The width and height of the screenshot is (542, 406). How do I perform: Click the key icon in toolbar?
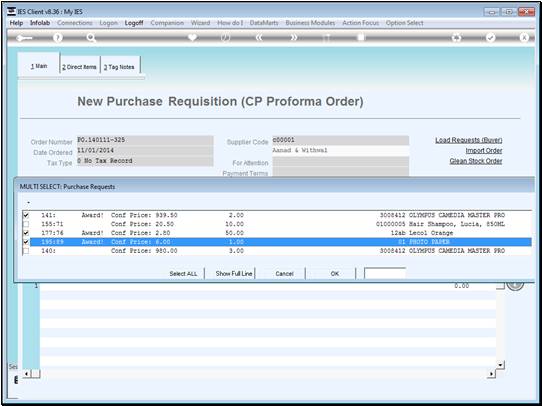pyautogui.click(x=24, y=38)
